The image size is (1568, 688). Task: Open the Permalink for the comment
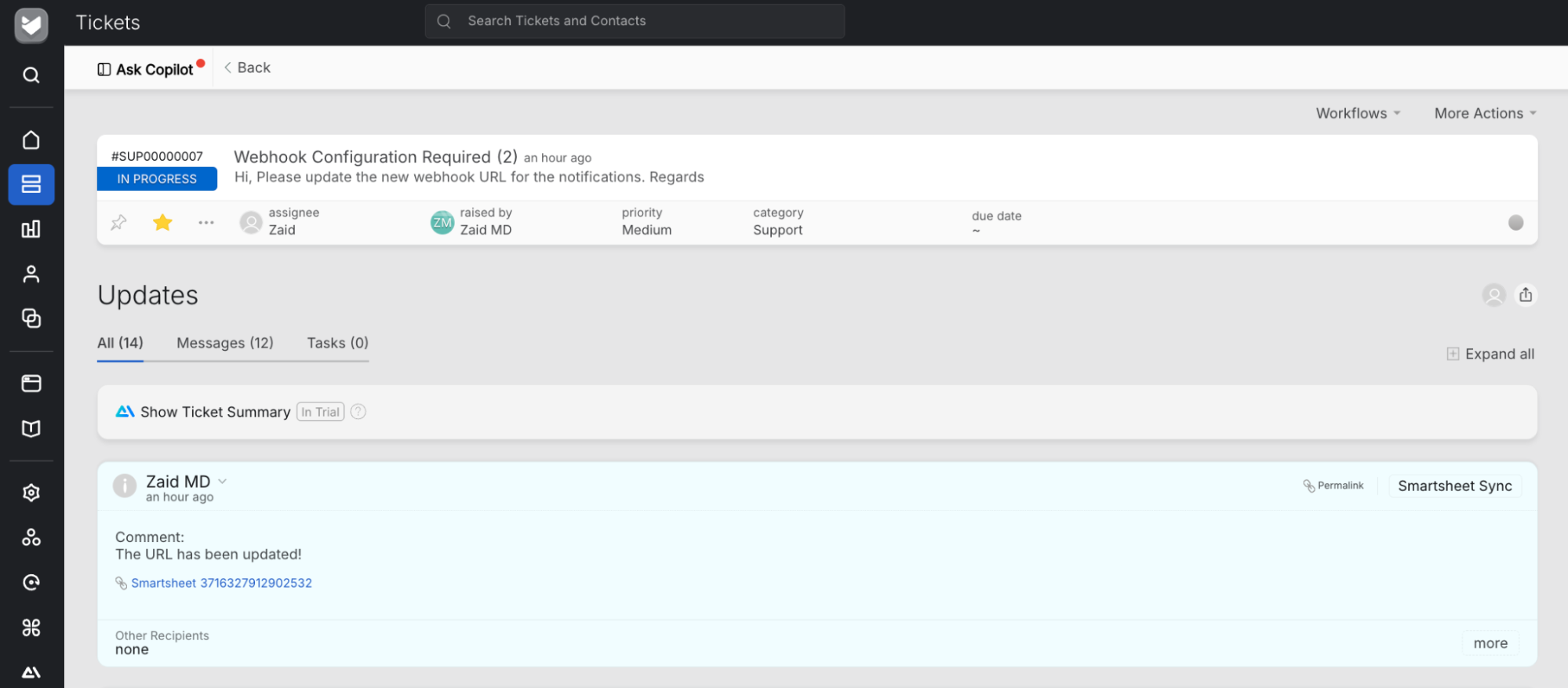click(1333, 486)
